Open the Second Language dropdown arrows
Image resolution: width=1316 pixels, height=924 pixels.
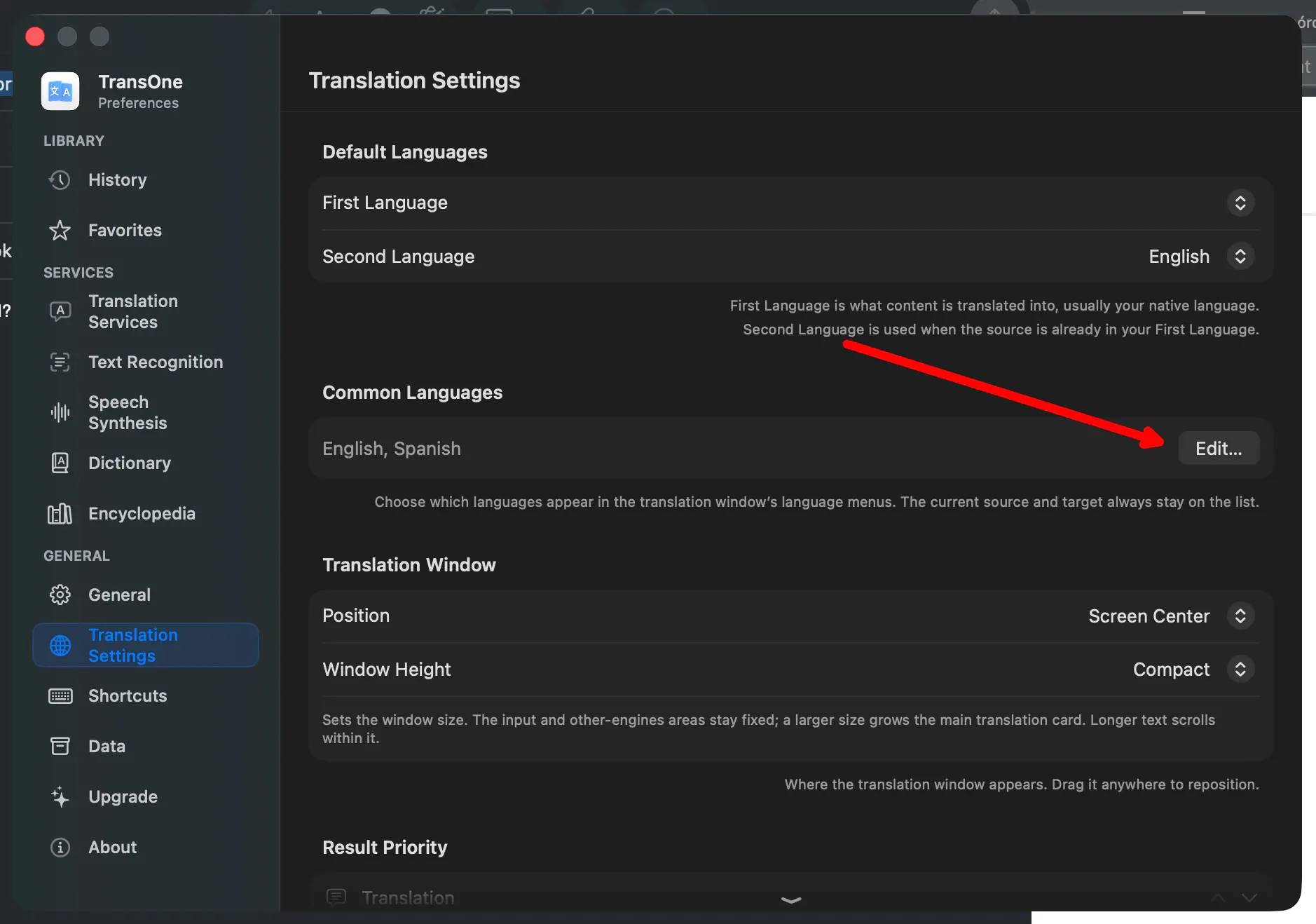(x=1240, y=257)
